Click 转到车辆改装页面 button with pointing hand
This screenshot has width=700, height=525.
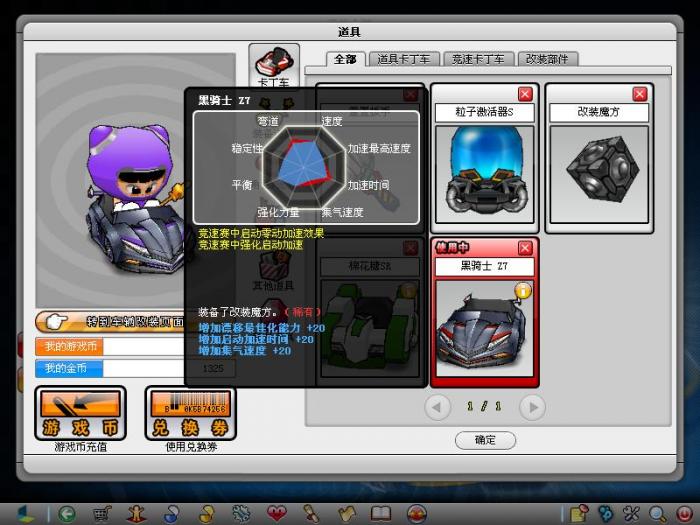coord(110,321)
